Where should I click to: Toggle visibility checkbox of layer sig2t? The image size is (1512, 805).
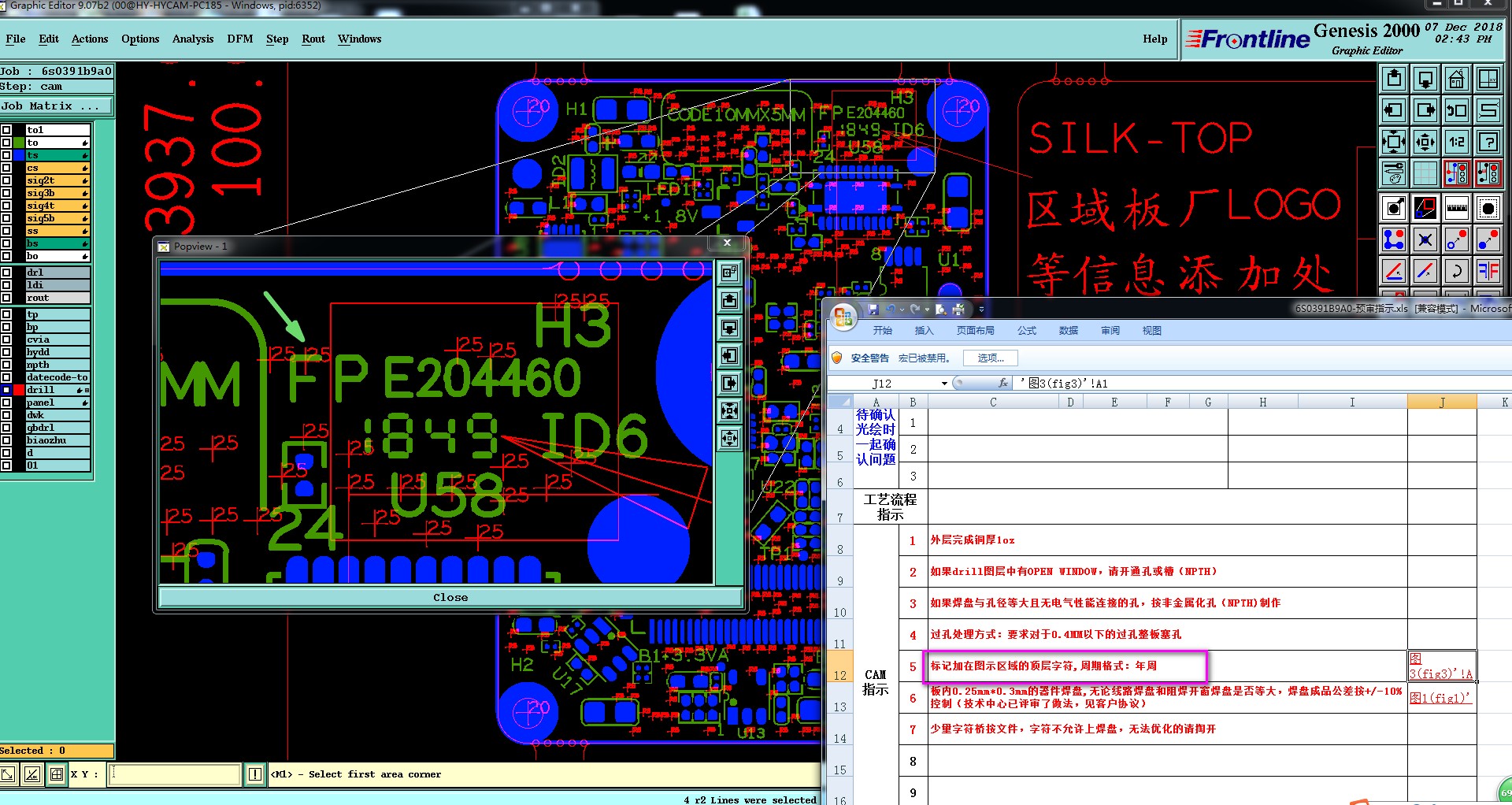point(6,180)
